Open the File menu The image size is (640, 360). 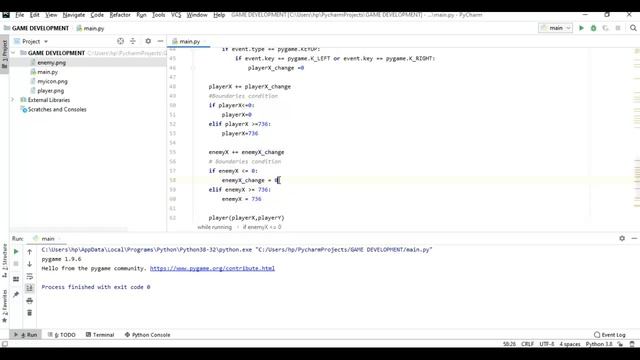pyautogui.click(x=20, y=15)
